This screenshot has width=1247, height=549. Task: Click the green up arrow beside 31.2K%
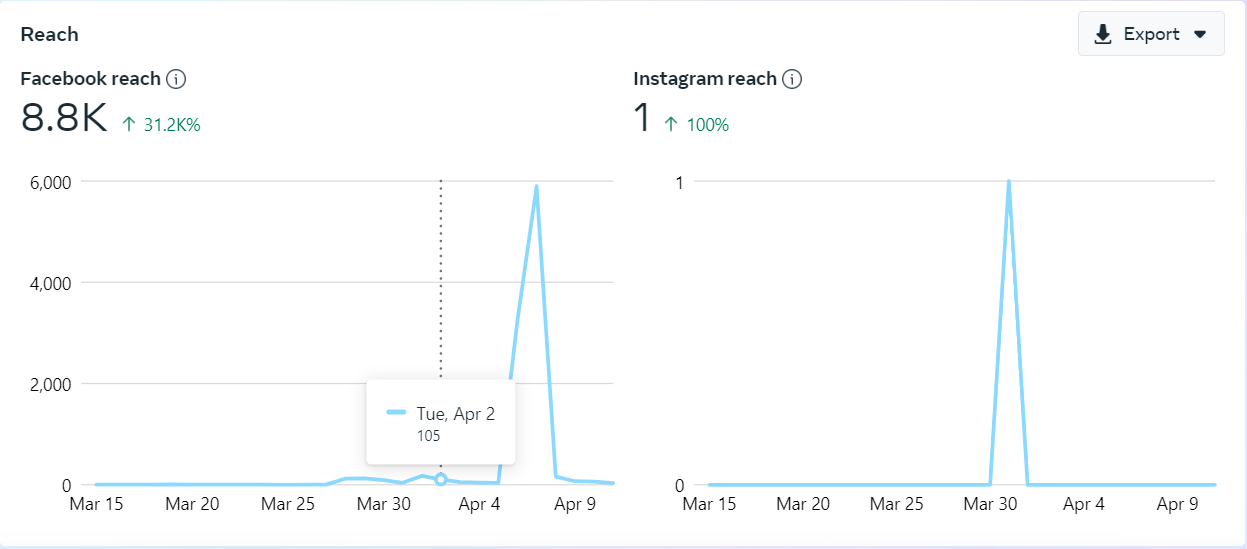128,125
